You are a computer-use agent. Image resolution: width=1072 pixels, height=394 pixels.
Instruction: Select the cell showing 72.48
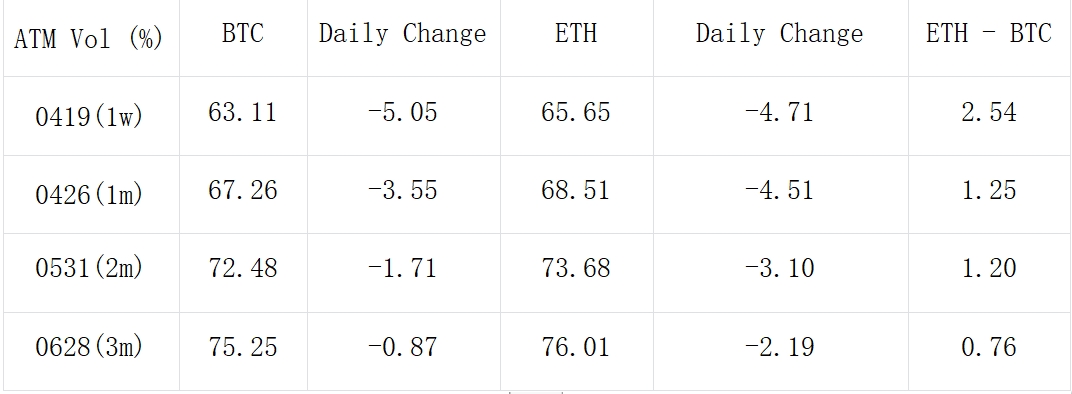[243, 273]
